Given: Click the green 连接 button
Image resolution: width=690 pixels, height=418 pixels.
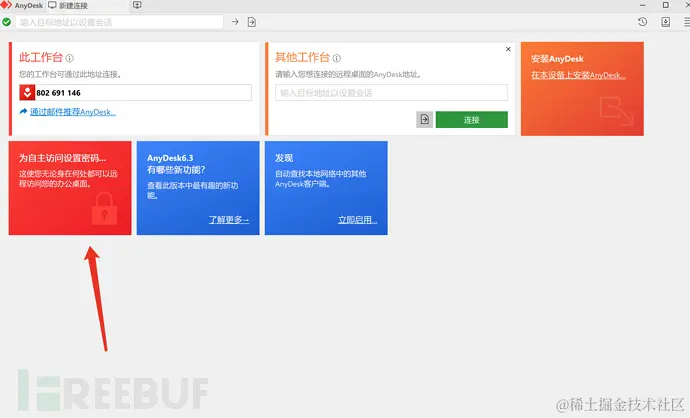Looking at the screenshot, I should click(472, 120).
